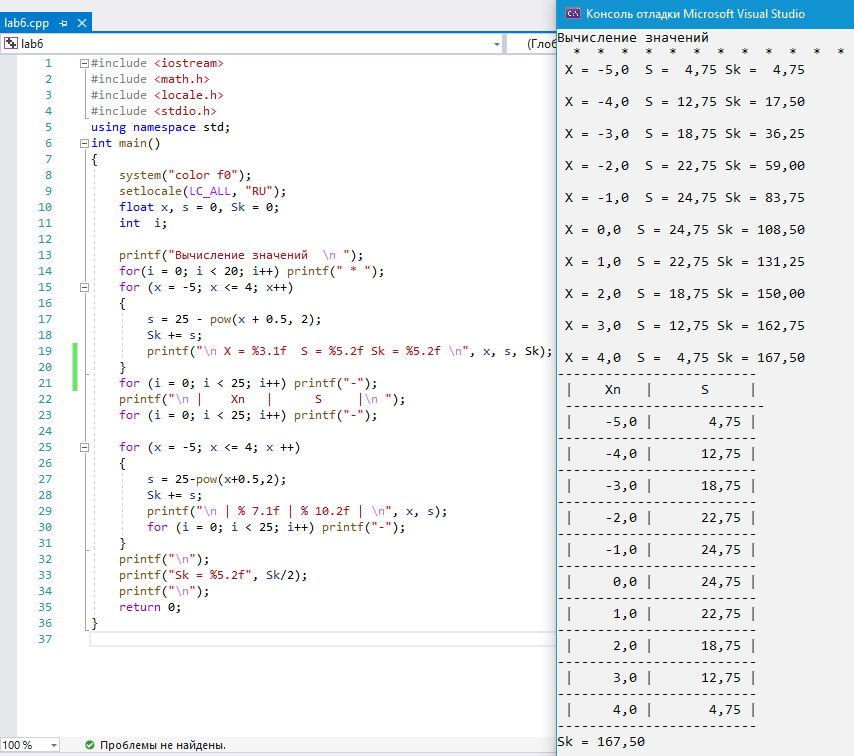Screen dimensions: 854x756
Task: Collapse the int main() function at line 6
Action: (x=84, y=144)
